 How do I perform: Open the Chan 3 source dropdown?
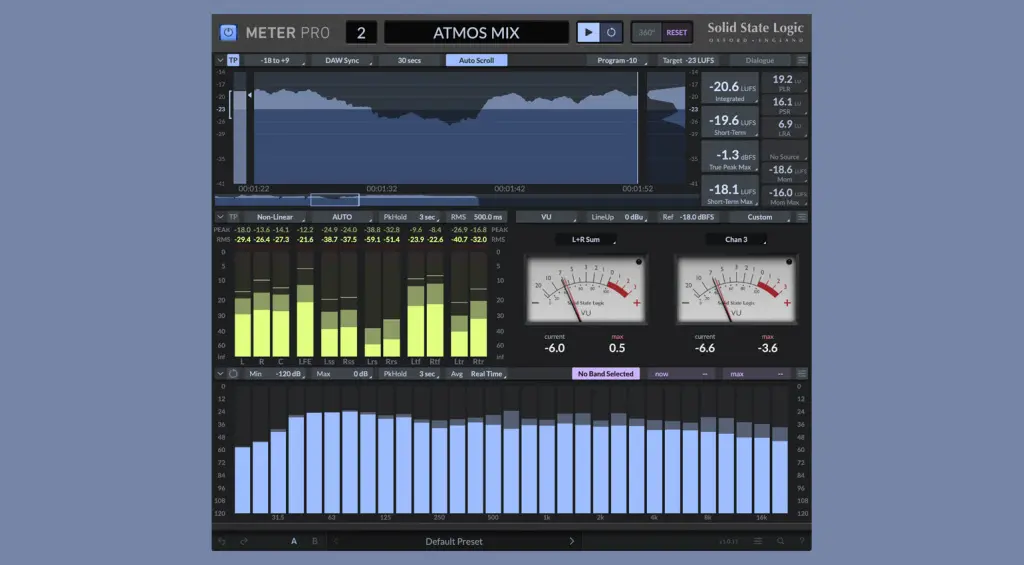736,240
